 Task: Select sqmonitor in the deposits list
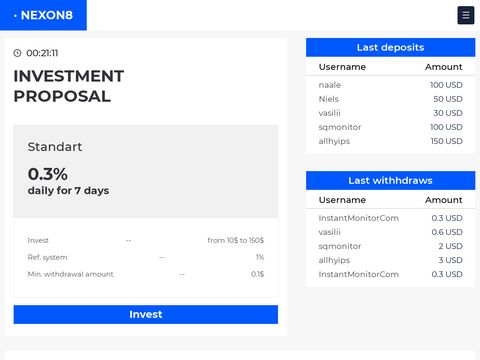[340, 127]
